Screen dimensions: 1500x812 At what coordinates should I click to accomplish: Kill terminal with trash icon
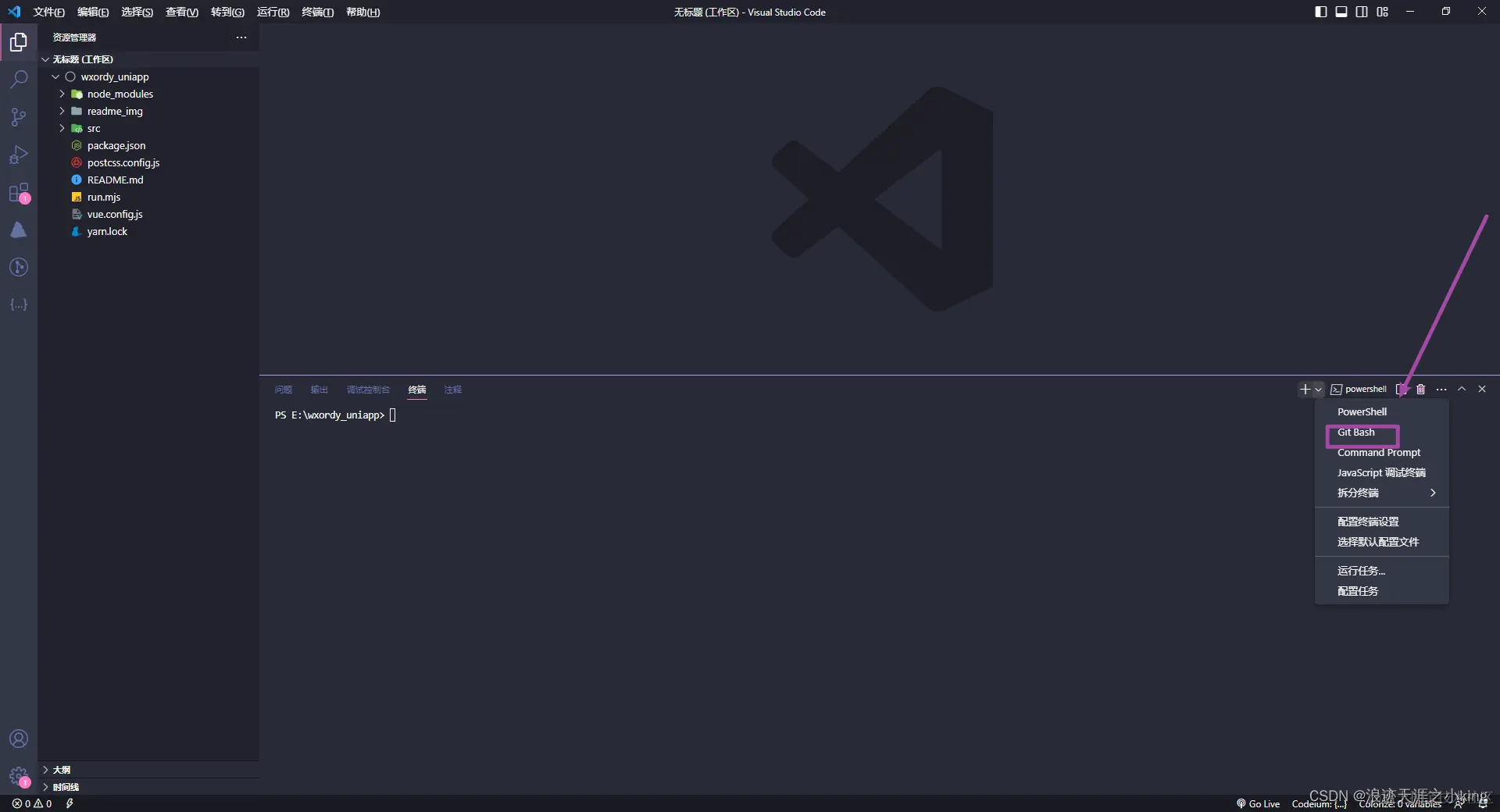click(1421, 389)
